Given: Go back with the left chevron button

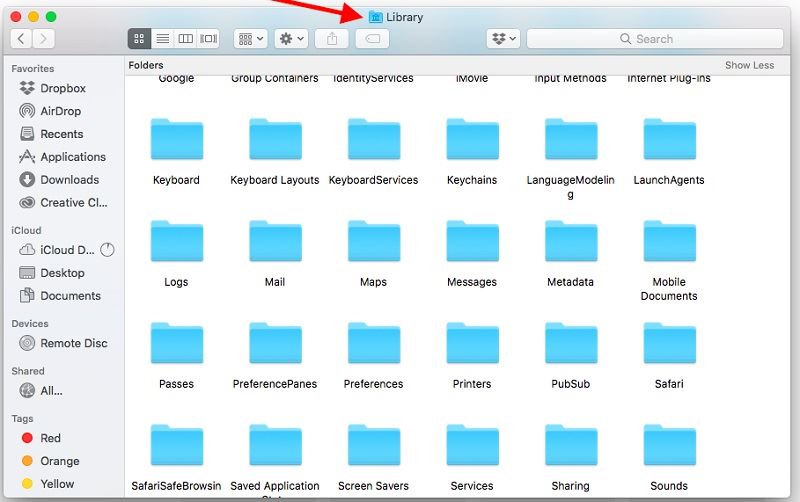Looking at the screenshot, I should [21, 39].
